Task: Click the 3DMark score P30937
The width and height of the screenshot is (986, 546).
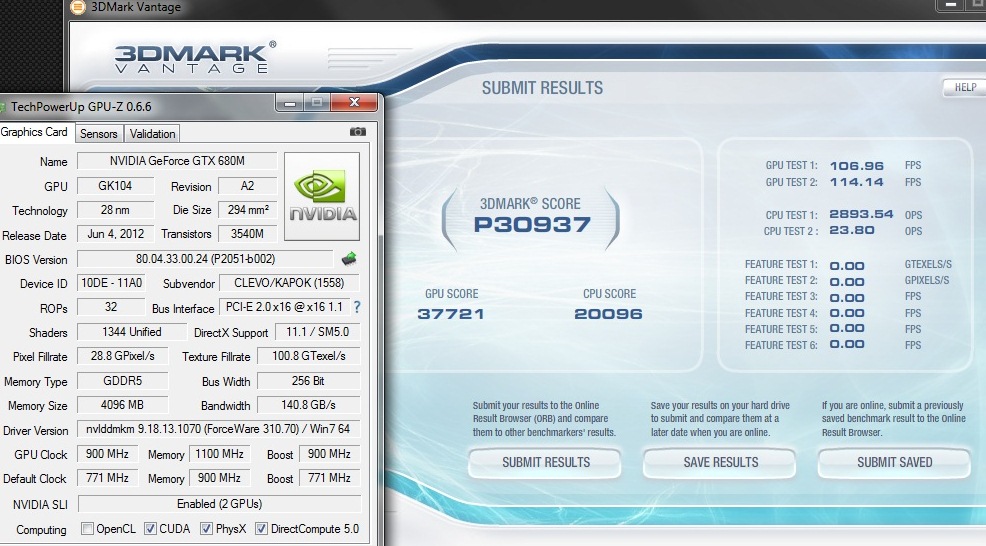Action: coord(532,225)
